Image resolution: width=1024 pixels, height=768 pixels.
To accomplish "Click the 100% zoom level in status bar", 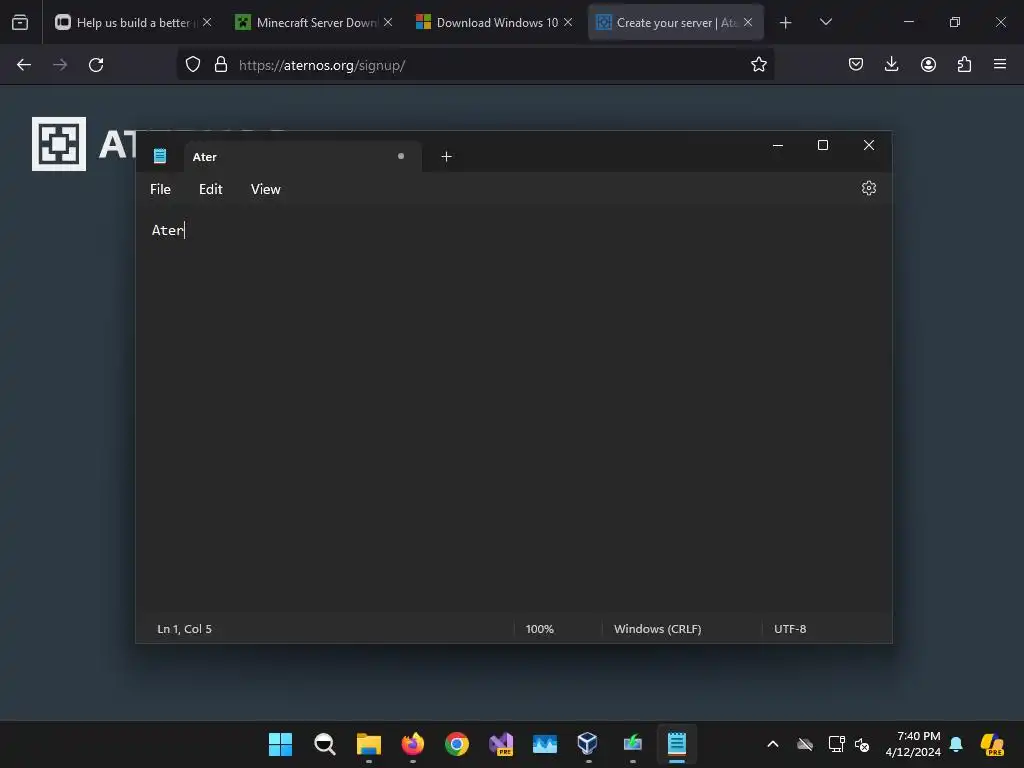I will (x=539, y=629).
